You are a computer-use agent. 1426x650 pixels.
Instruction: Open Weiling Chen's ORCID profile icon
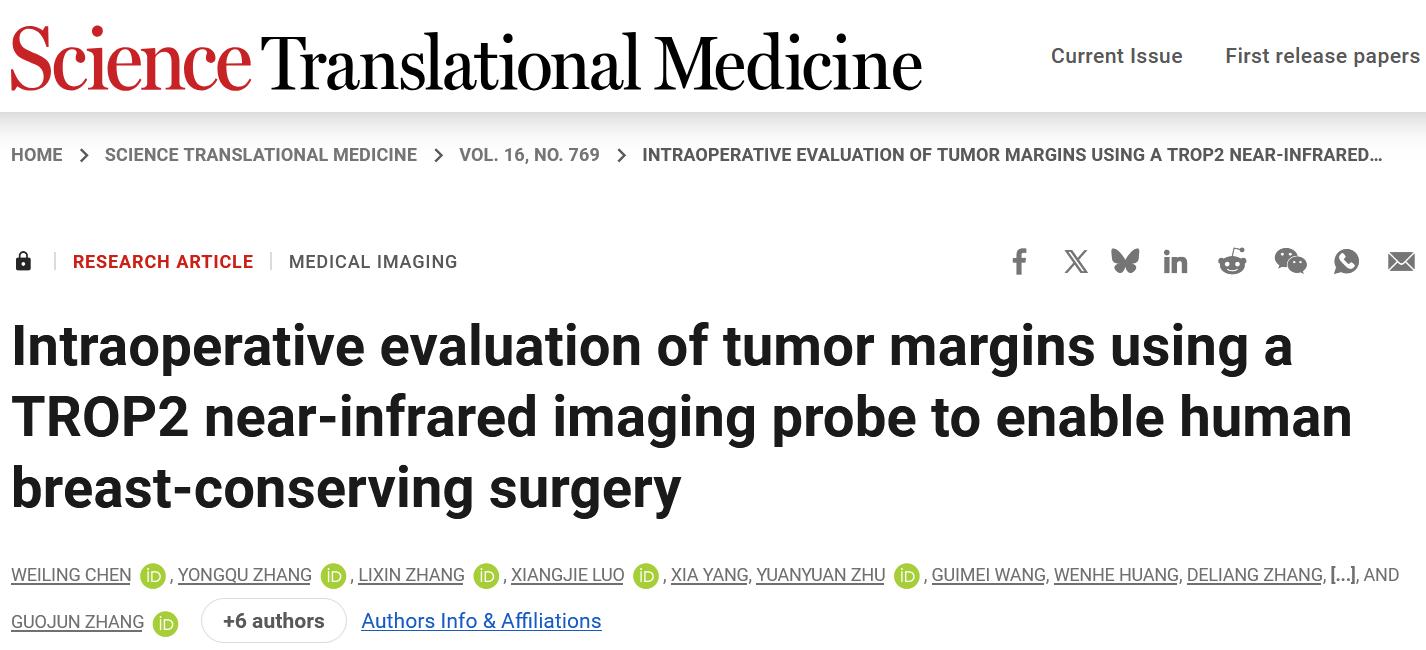(x=153, y=576)
